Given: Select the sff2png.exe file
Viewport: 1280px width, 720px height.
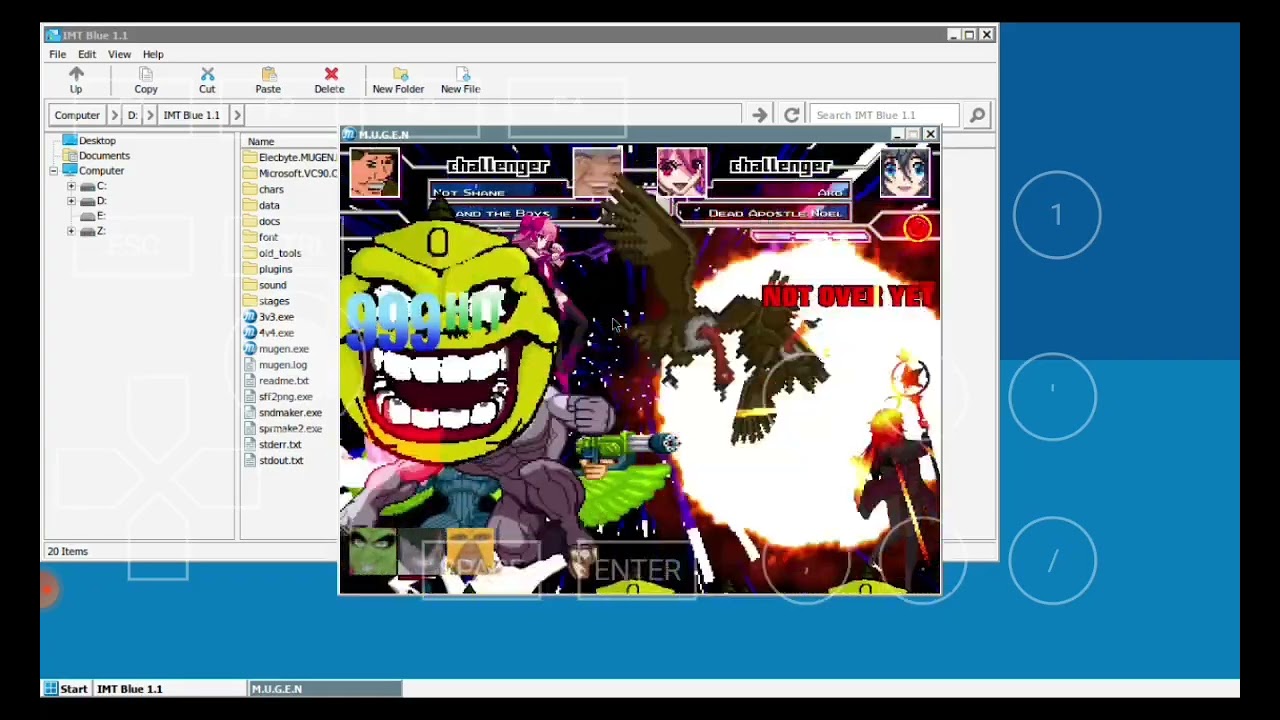Looking at the screenshot, I should click(x=279, y=397).
